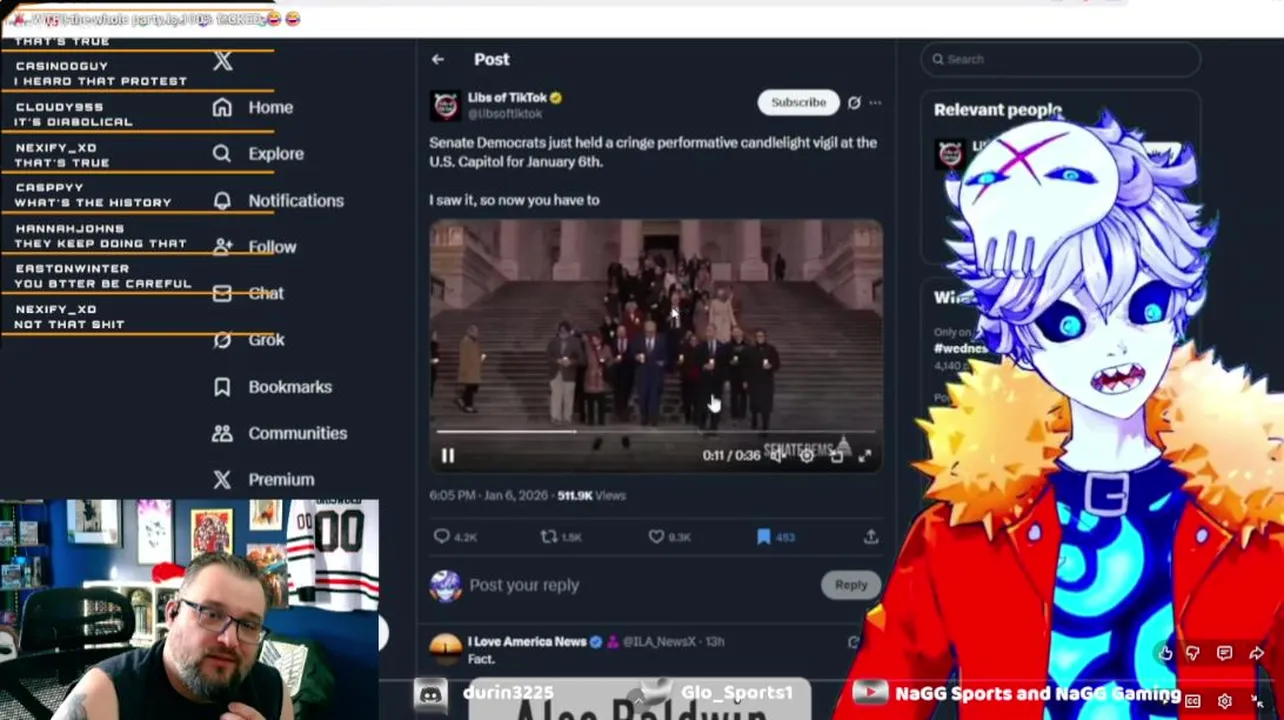
Task: Enable picture-in-picture on the tweet video
Action: (x=836, y=456)
